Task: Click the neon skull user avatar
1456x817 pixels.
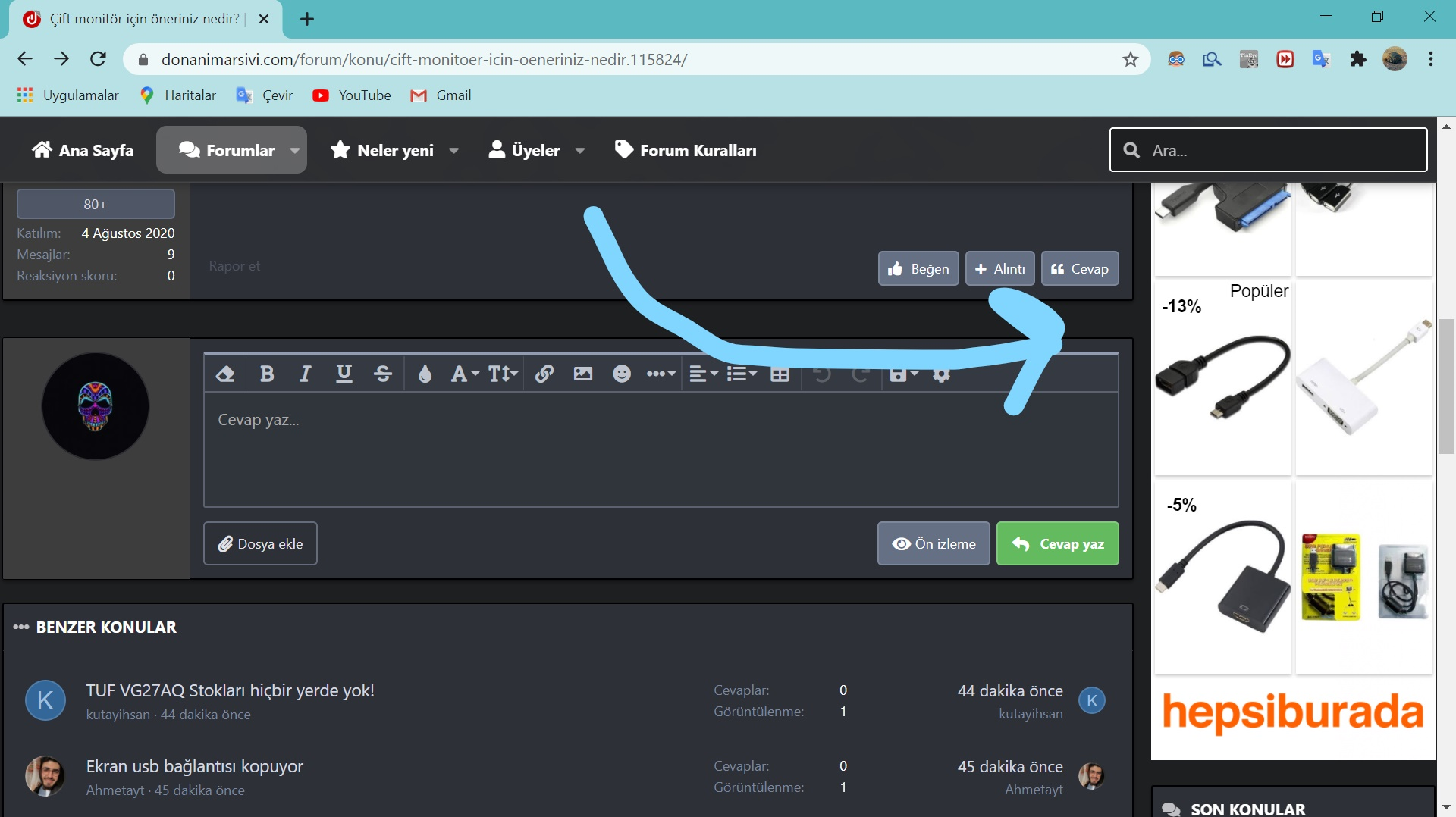Action: pos(96,406)
